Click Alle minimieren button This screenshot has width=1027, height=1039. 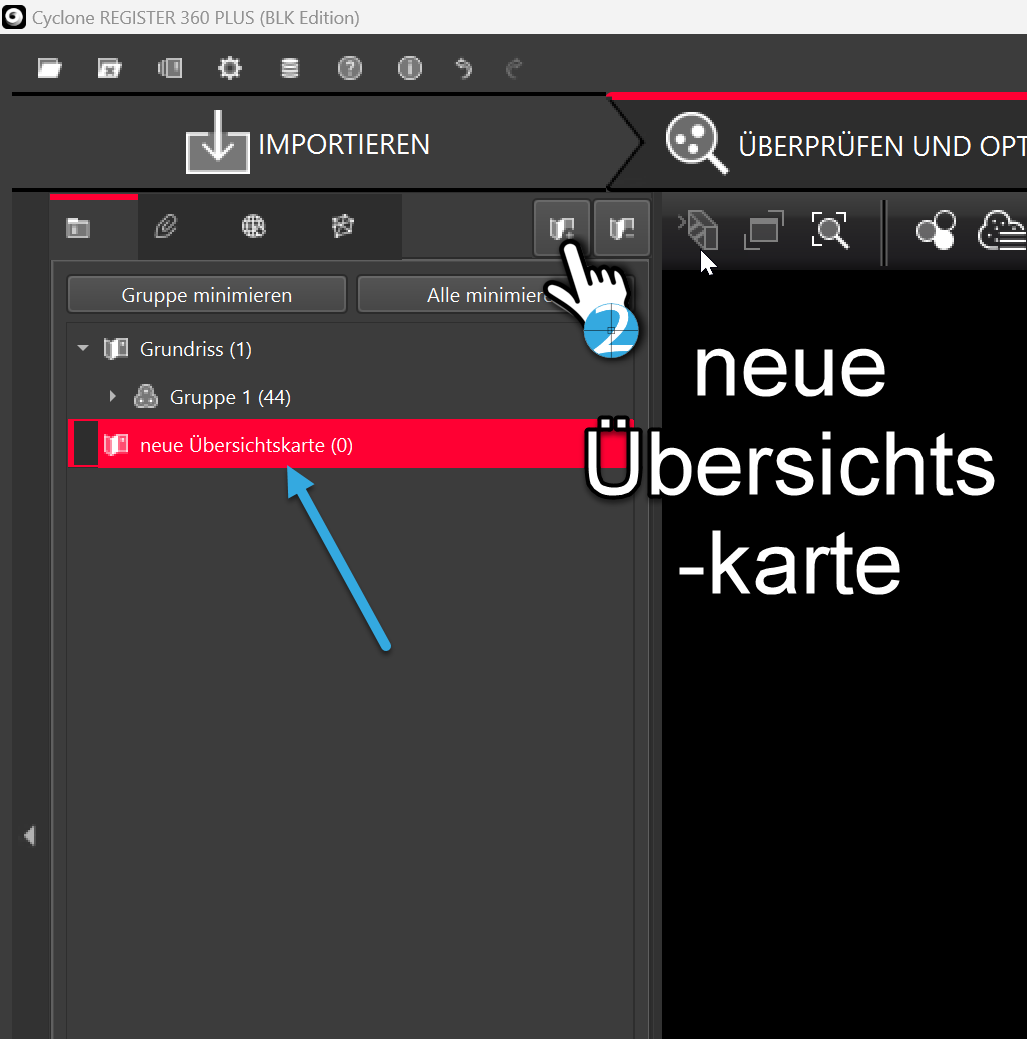pos(495,295)
